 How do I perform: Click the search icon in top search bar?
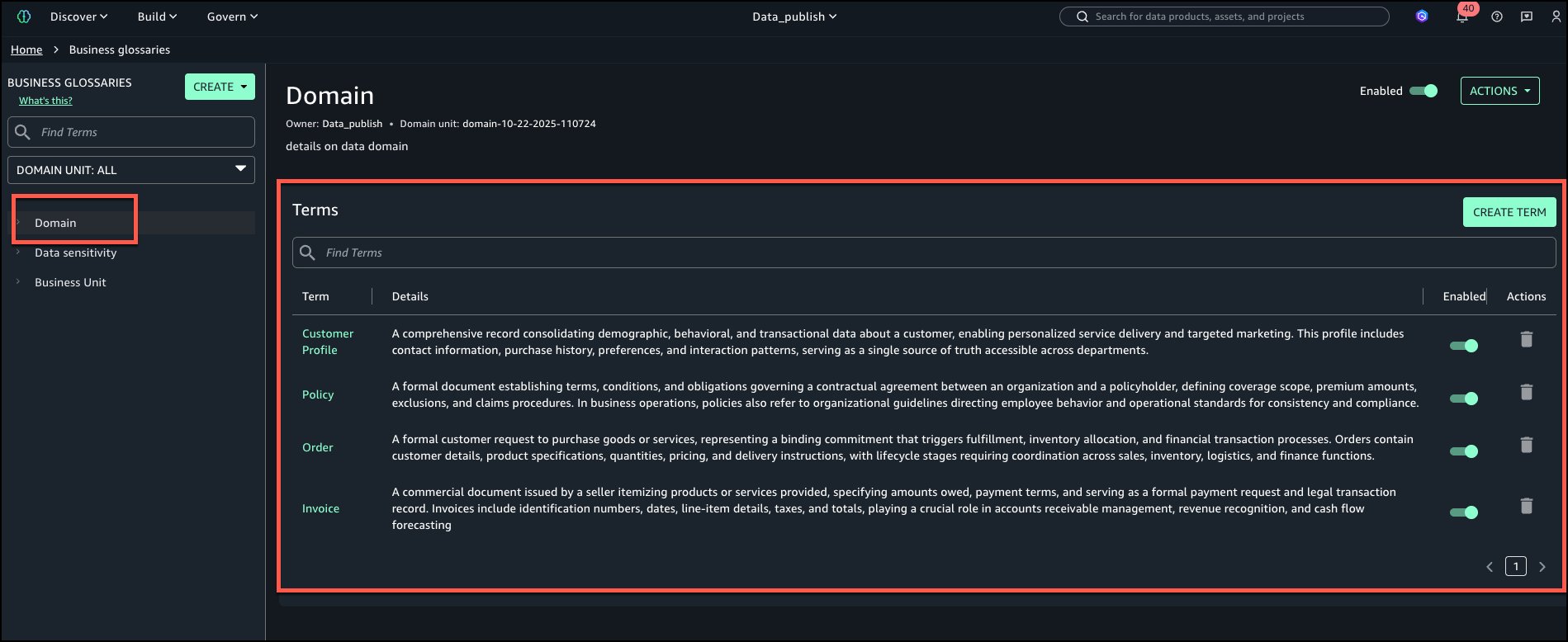point(1082,17)
